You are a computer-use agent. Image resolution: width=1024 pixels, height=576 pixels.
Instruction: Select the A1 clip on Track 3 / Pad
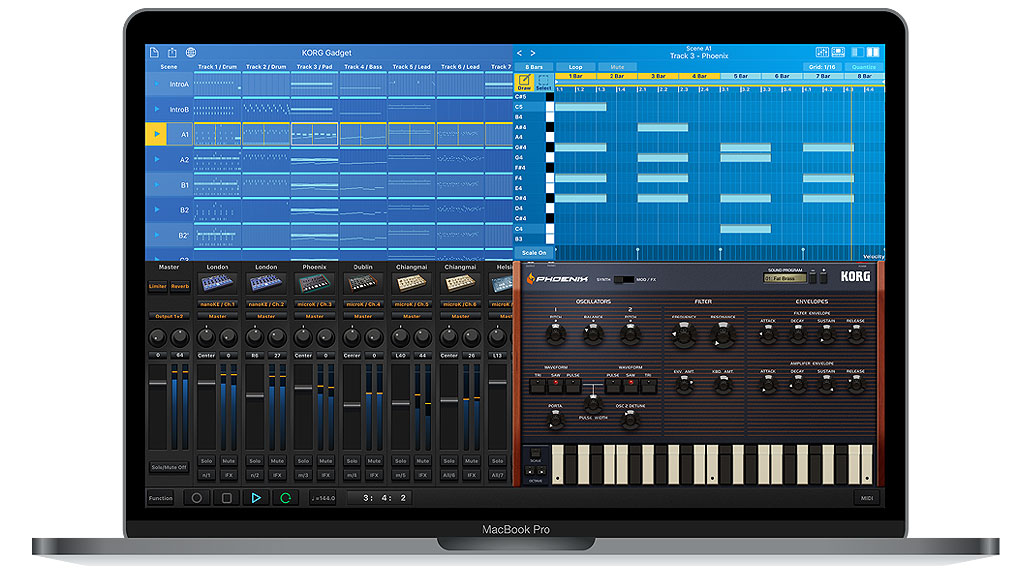coord(315,134)
